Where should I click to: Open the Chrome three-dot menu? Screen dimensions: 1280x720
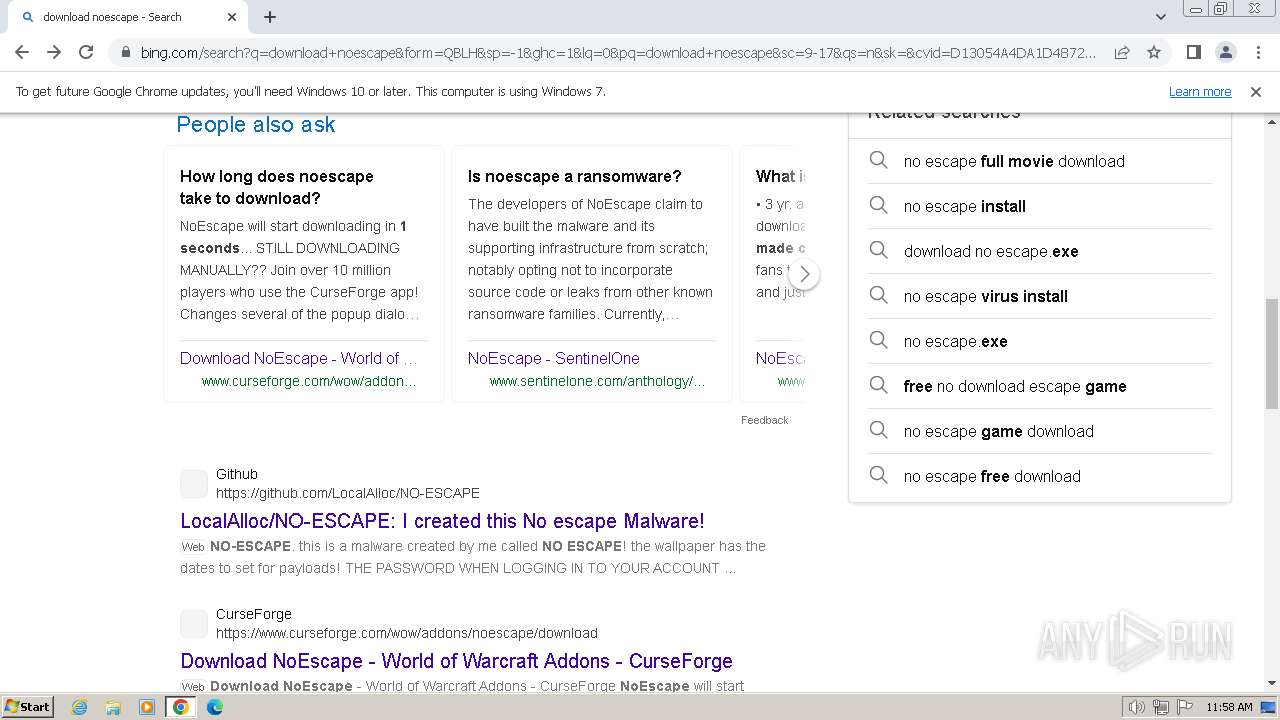(x=1257, y=52)
